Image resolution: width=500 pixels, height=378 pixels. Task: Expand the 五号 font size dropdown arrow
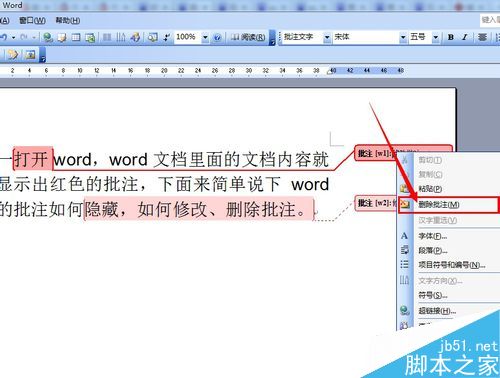(x=435, y=37)
